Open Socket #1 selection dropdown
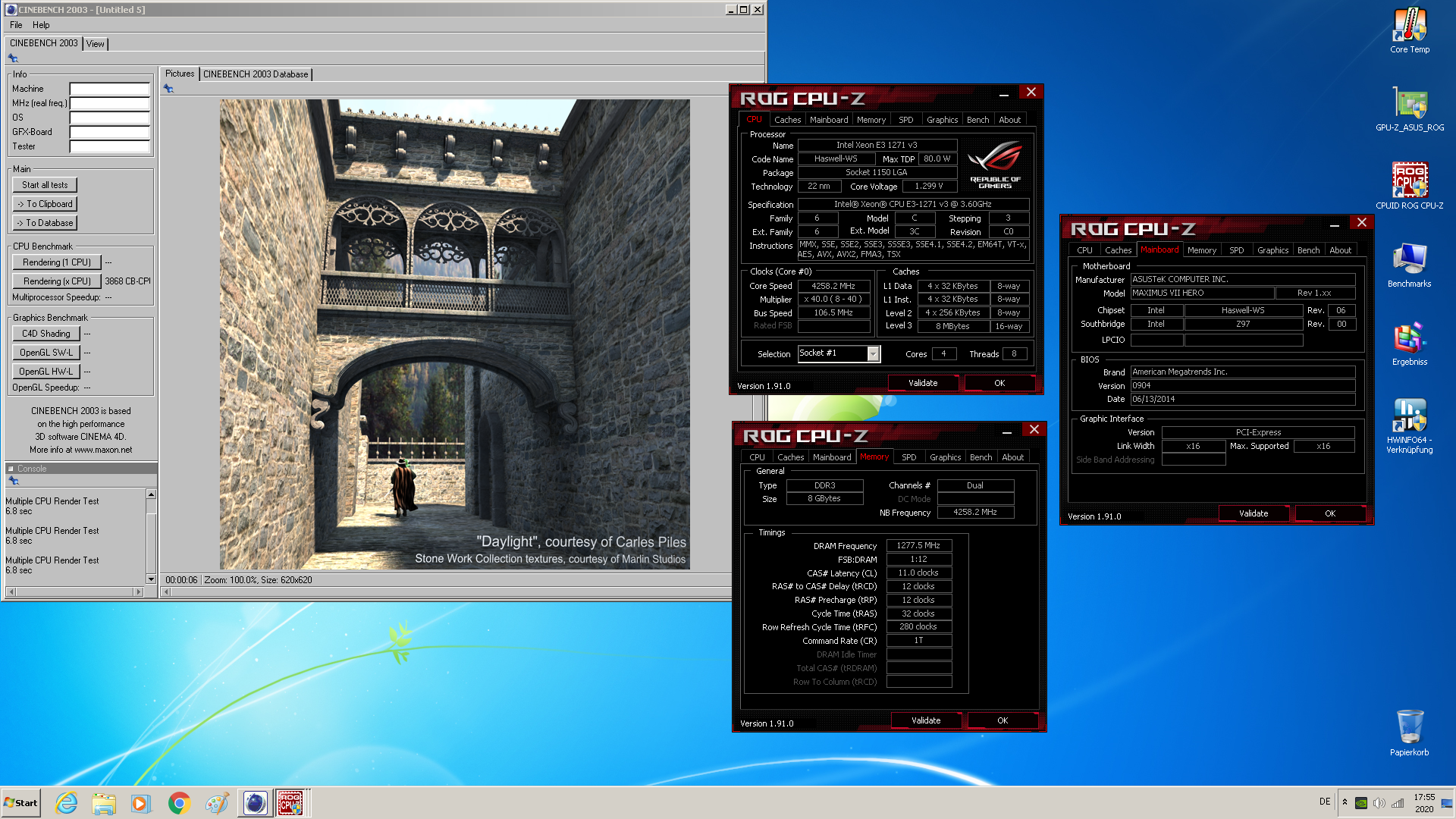The image size is (1456, 819). [x=839, y=353]
